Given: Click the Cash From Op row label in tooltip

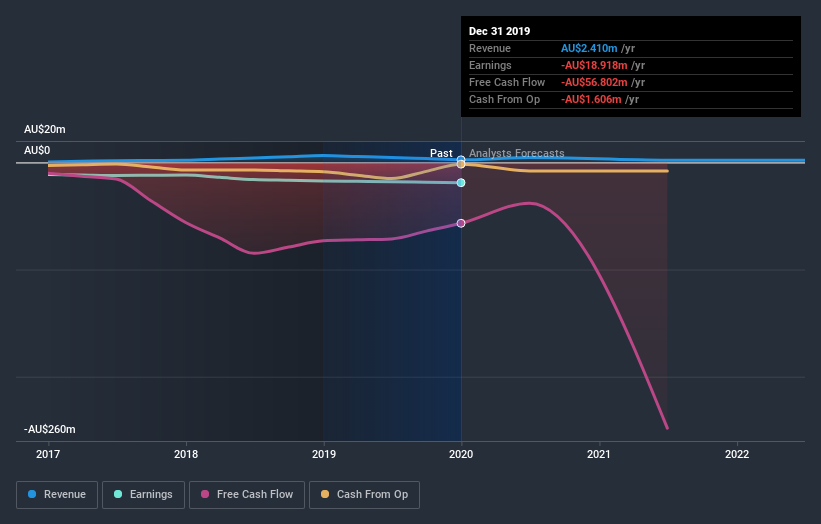Looking at the screenshot, I should click(504, 99).
